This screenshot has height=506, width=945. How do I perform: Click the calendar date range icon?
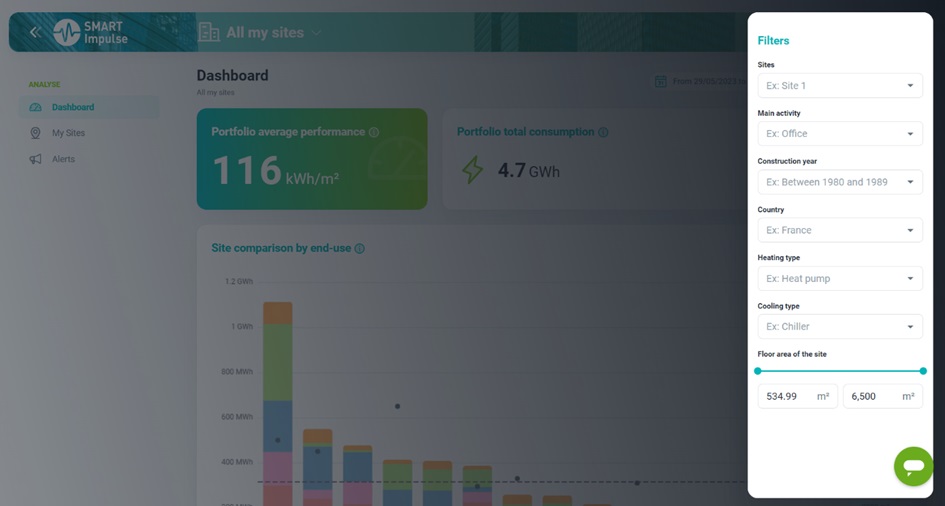[x=660, y=81]
